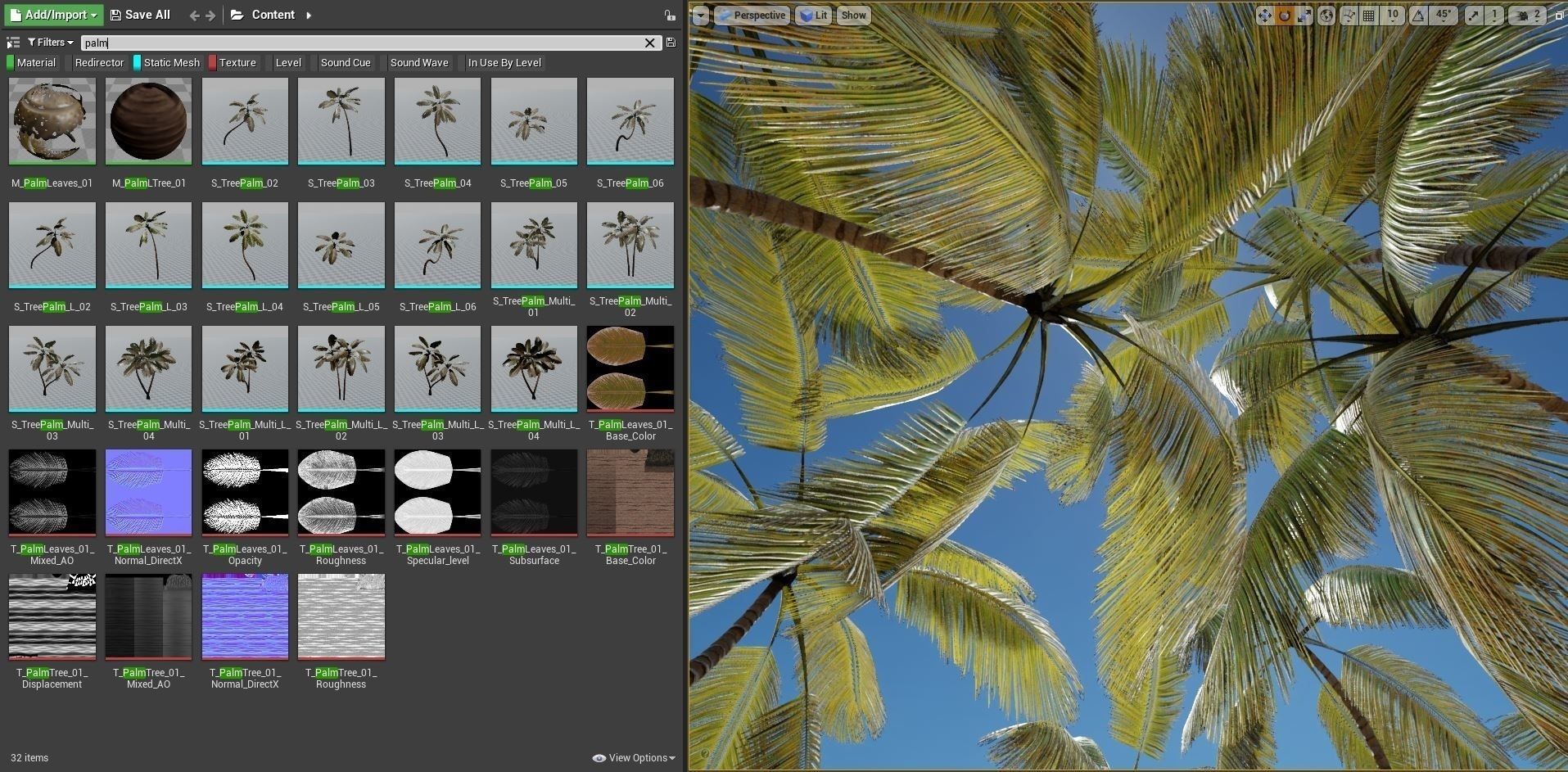1568x772 pixels.
Task: Go back with the history back arrow
Action: [x=194, y=15]
